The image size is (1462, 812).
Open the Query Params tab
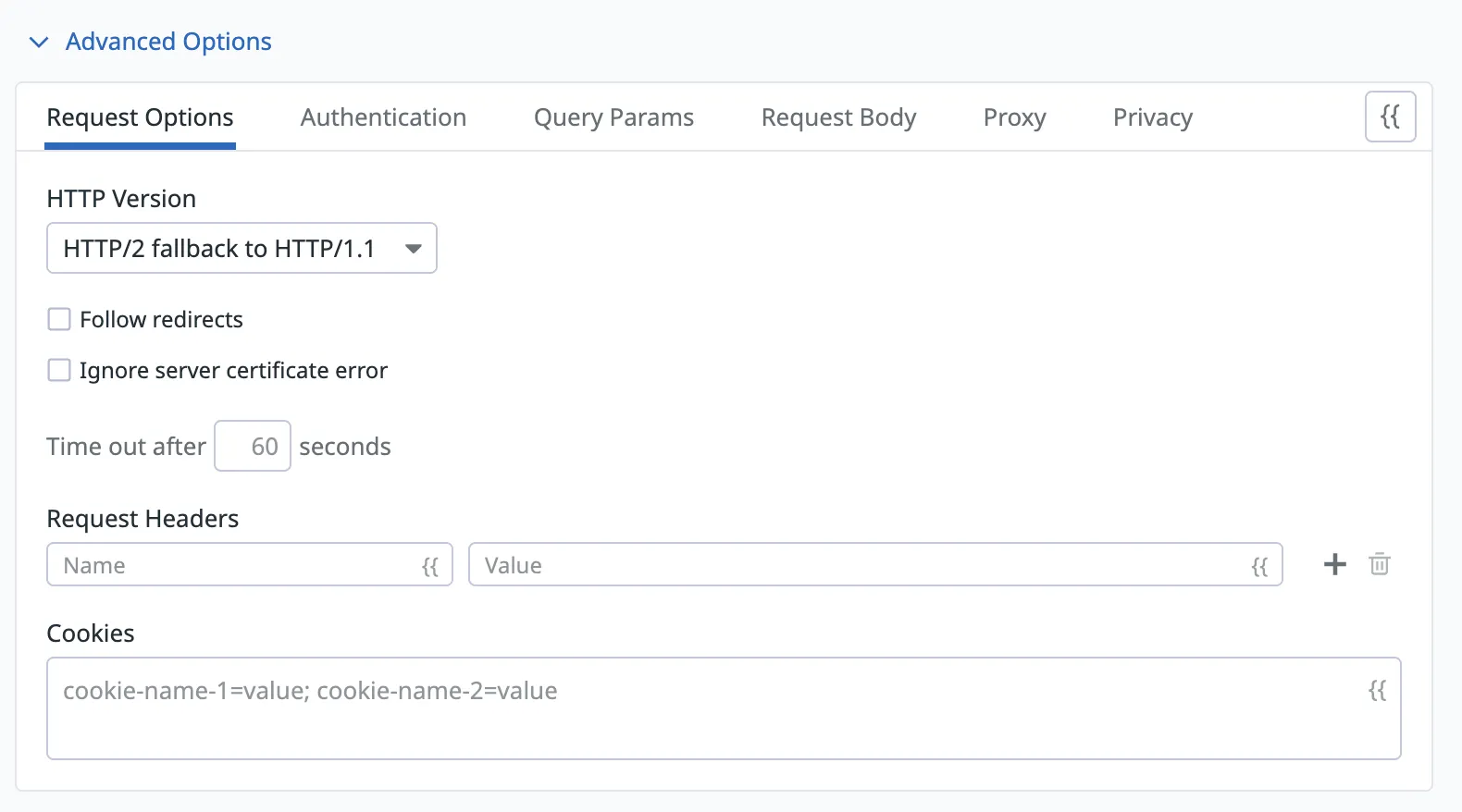coord(613,117)
